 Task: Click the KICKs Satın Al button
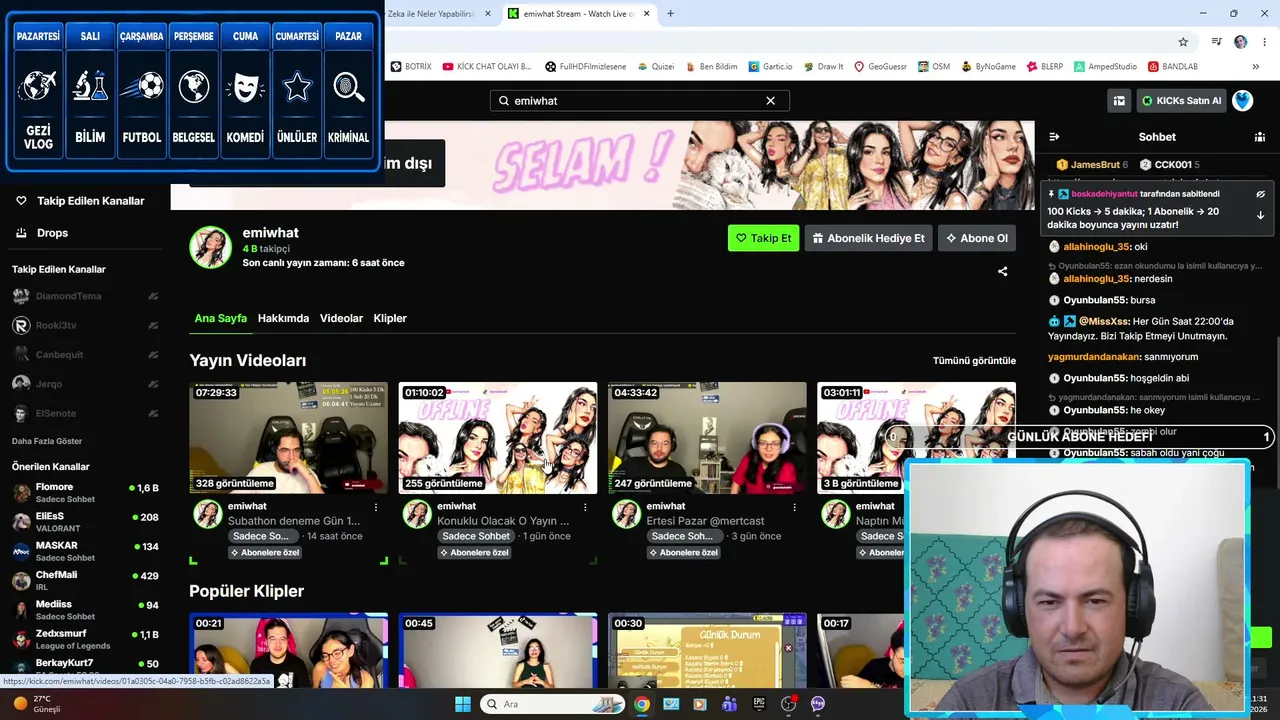pos(1181,101)
